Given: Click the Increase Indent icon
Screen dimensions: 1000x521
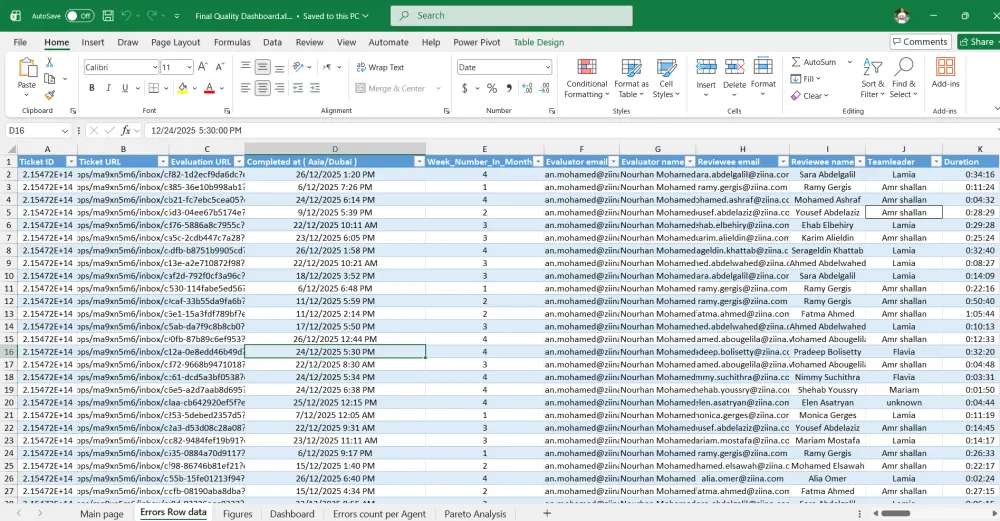Looking at the screenshot, I should point(314,88).
